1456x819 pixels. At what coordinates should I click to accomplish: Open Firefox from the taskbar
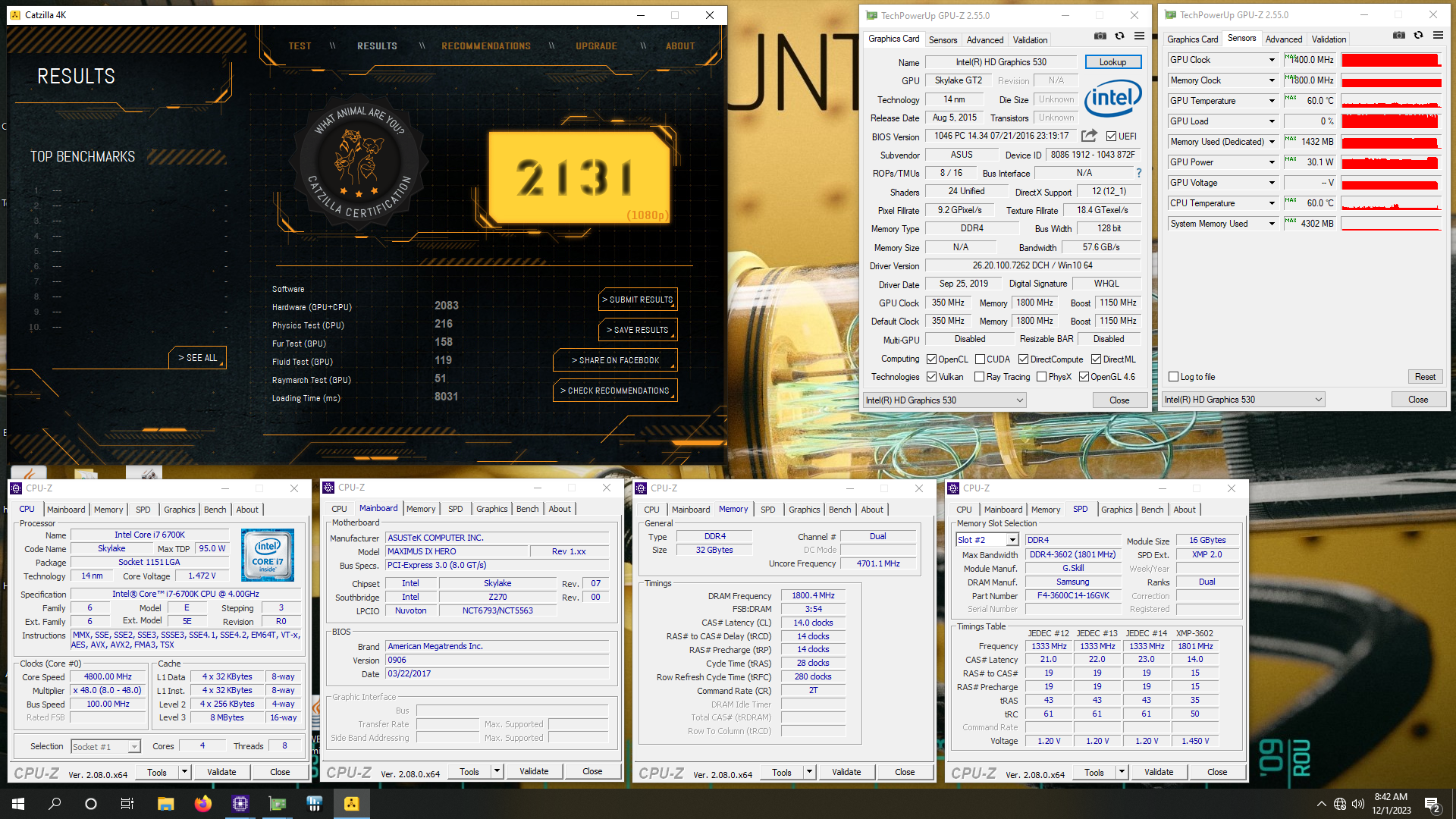click(202, 804)
